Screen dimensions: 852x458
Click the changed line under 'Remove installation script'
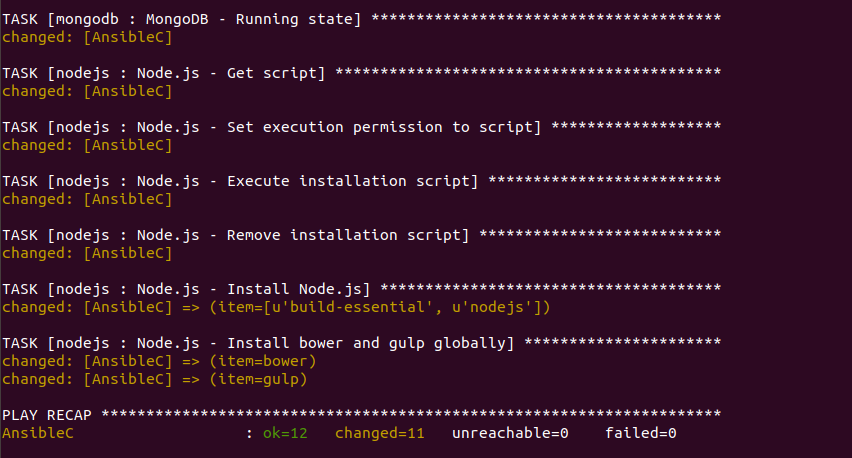[x=87, y=253]
